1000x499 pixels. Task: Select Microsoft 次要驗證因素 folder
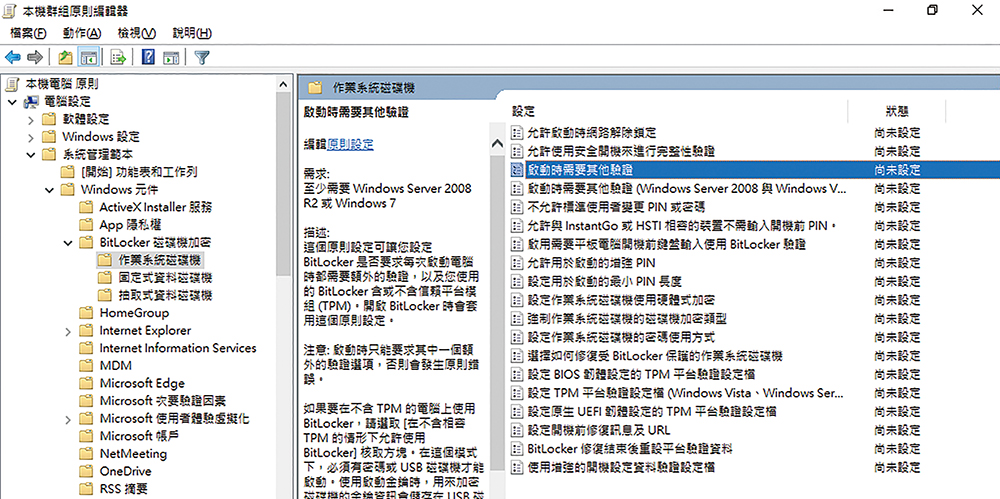(163, 401)
